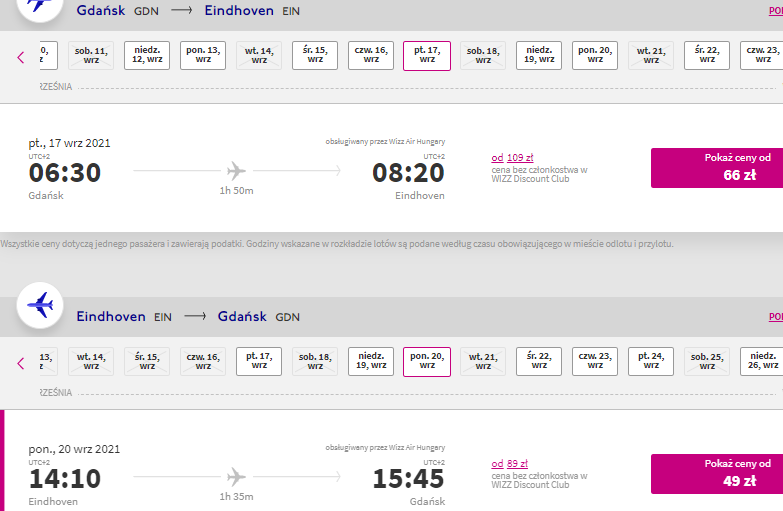Select return date pon. 20 wrz
783x511 pixels.
427,362
